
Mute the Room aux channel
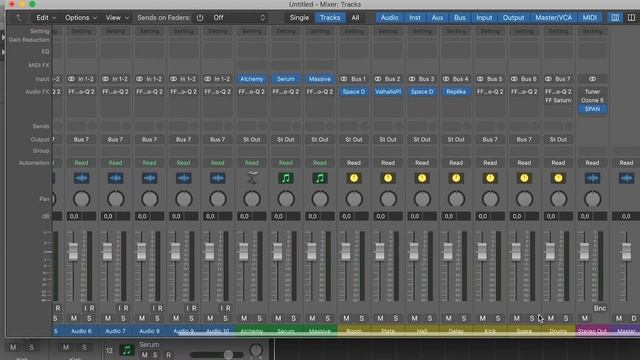346,318
